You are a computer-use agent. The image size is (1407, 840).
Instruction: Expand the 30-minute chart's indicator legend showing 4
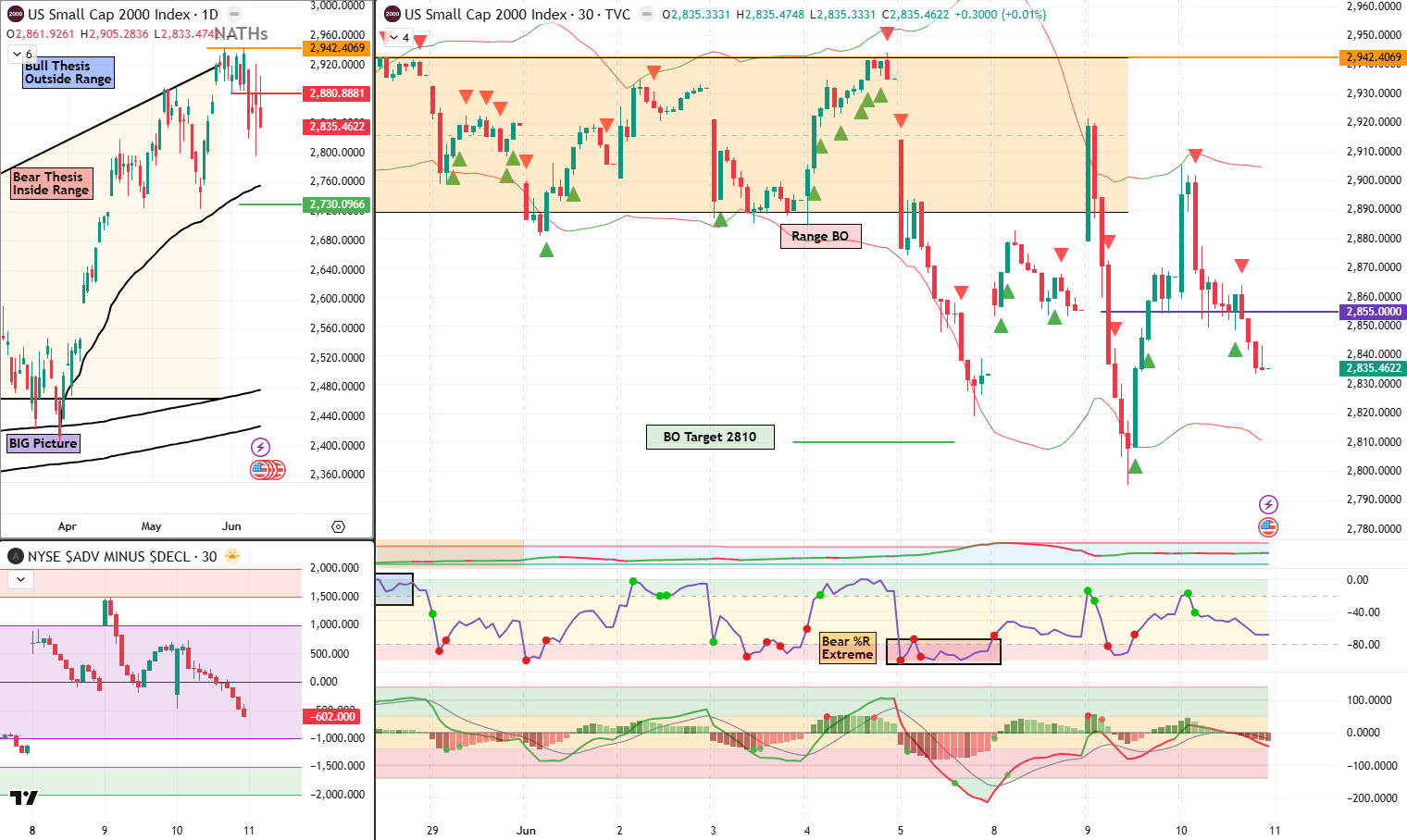[x=399, y=37]
